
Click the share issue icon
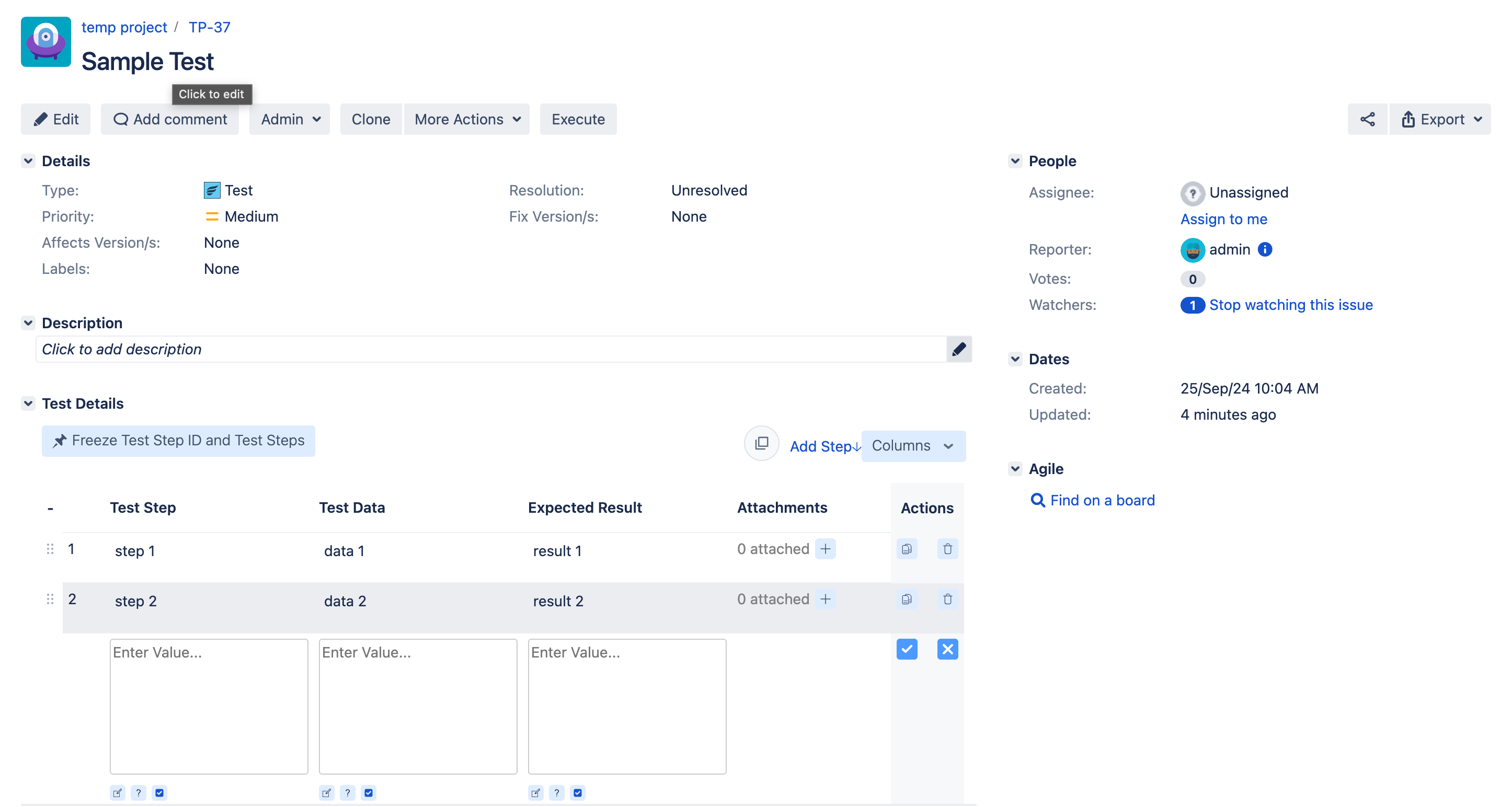click(1367, 119)
